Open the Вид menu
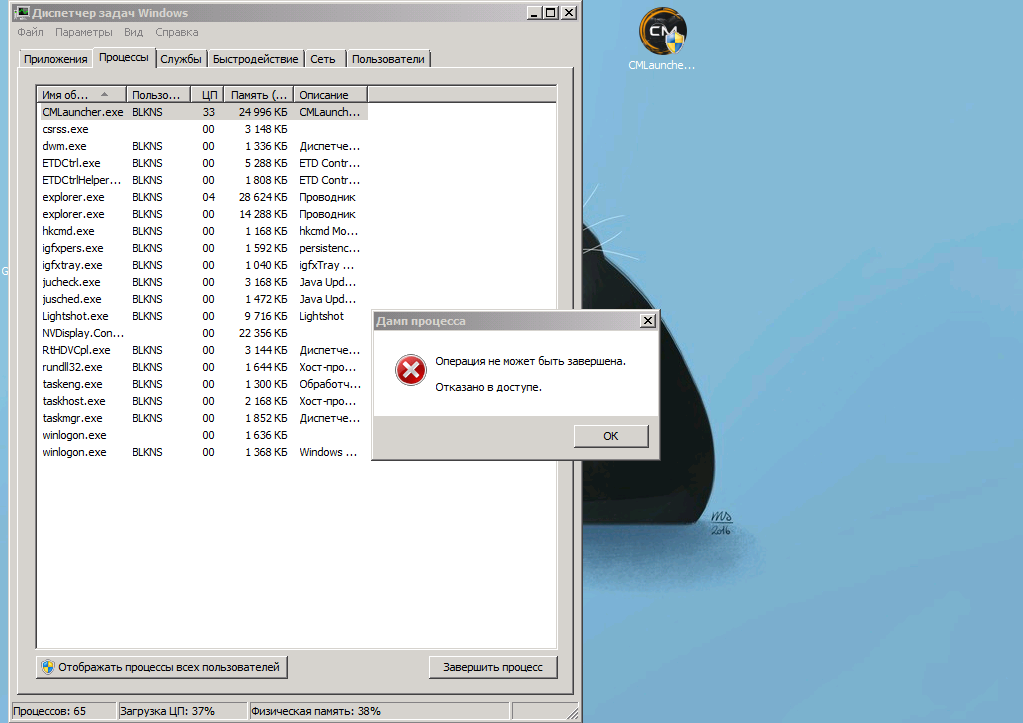Screen dimensions: 1023x723 (133, 32)
